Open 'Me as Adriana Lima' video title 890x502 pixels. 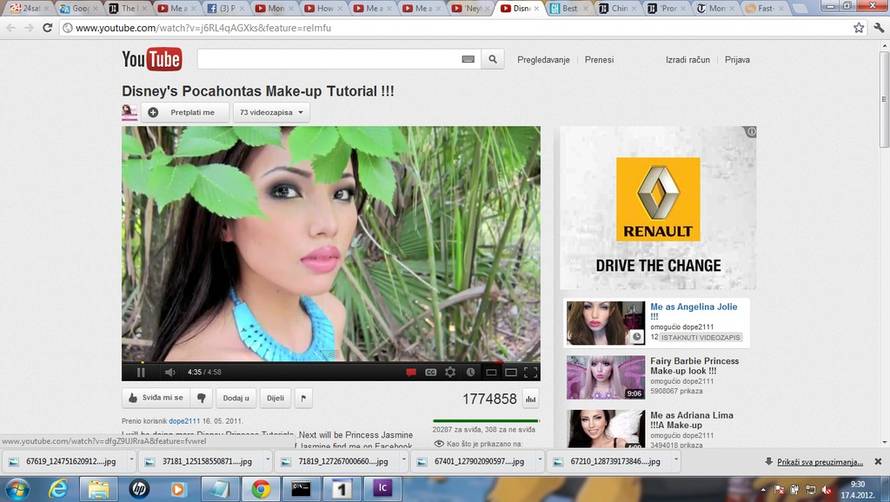(692, 420)
